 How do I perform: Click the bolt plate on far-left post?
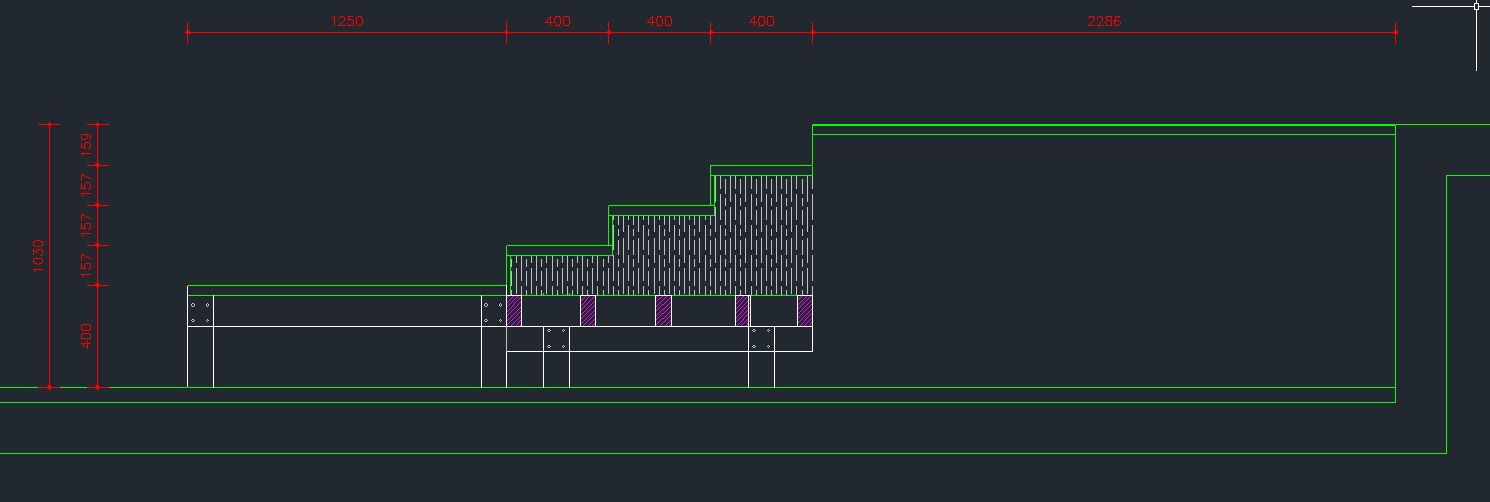tap(200, 312)
